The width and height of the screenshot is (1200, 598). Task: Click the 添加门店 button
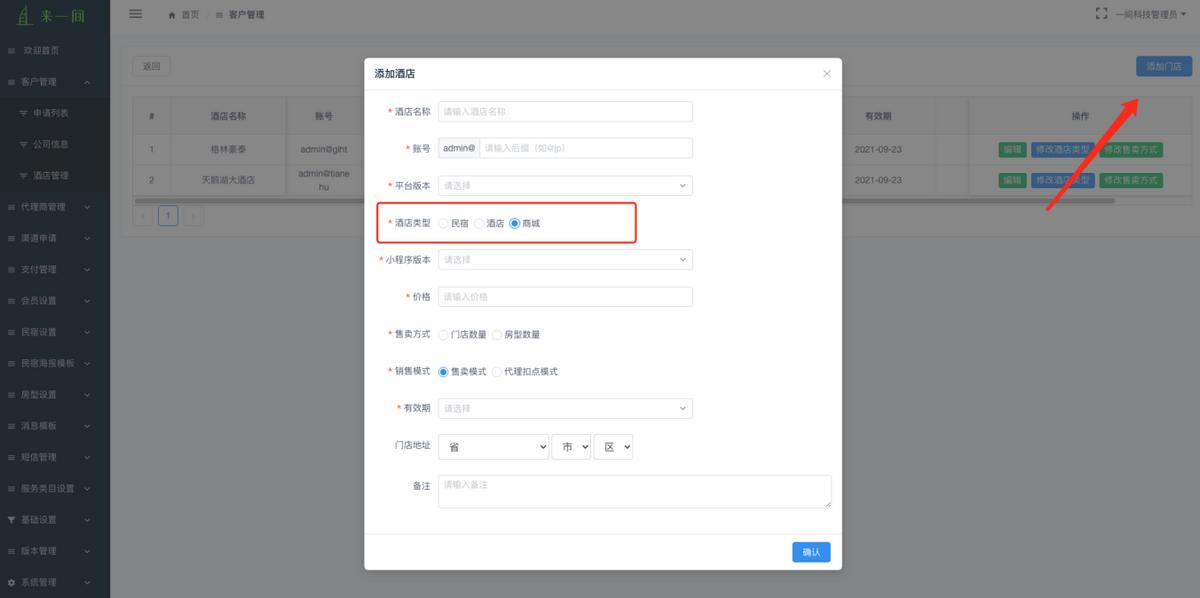tap(1164, 66)
